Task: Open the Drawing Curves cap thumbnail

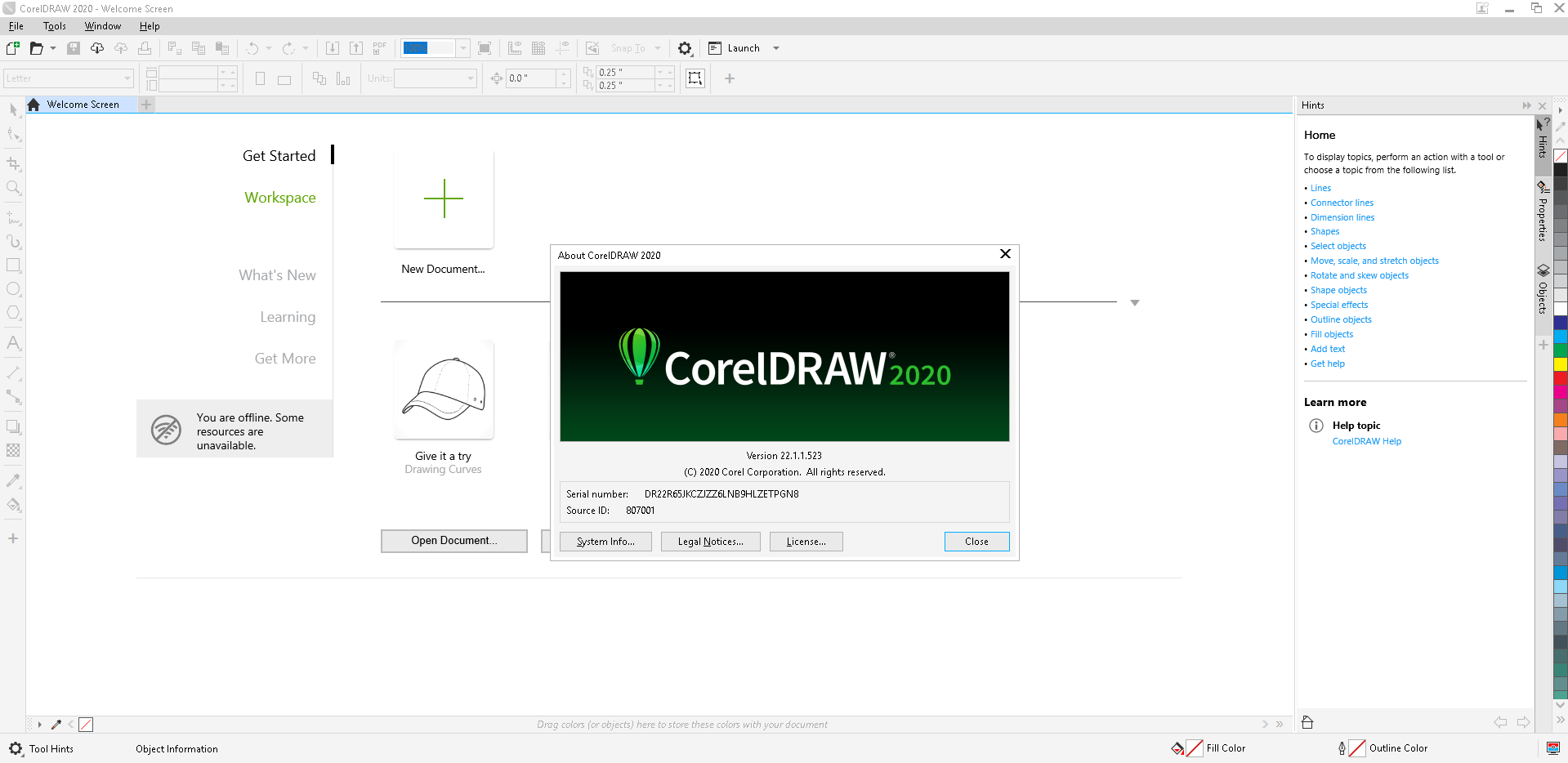Action: pos(444,390)
